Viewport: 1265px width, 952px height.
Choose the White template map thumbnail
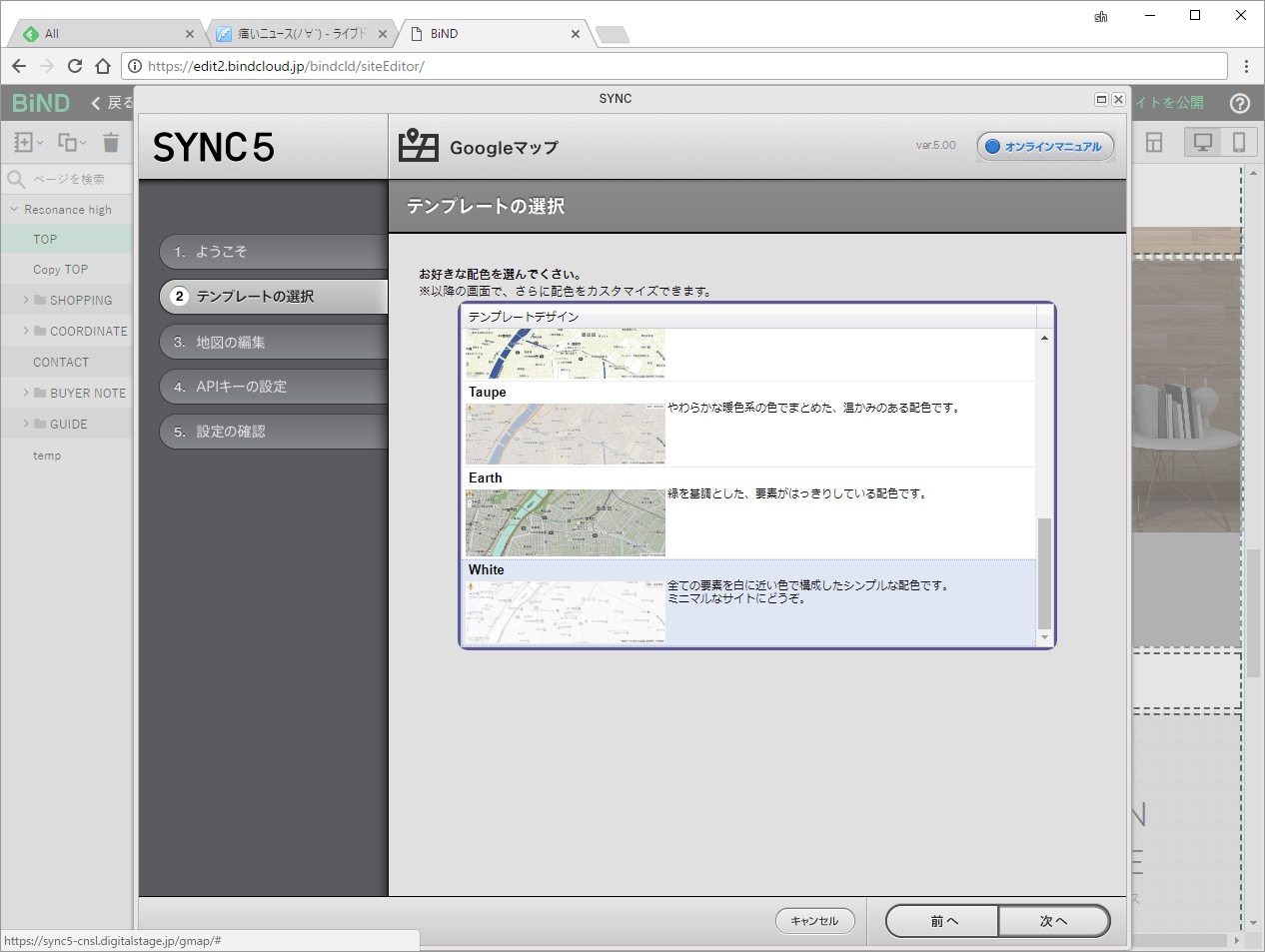coord(566,612)
